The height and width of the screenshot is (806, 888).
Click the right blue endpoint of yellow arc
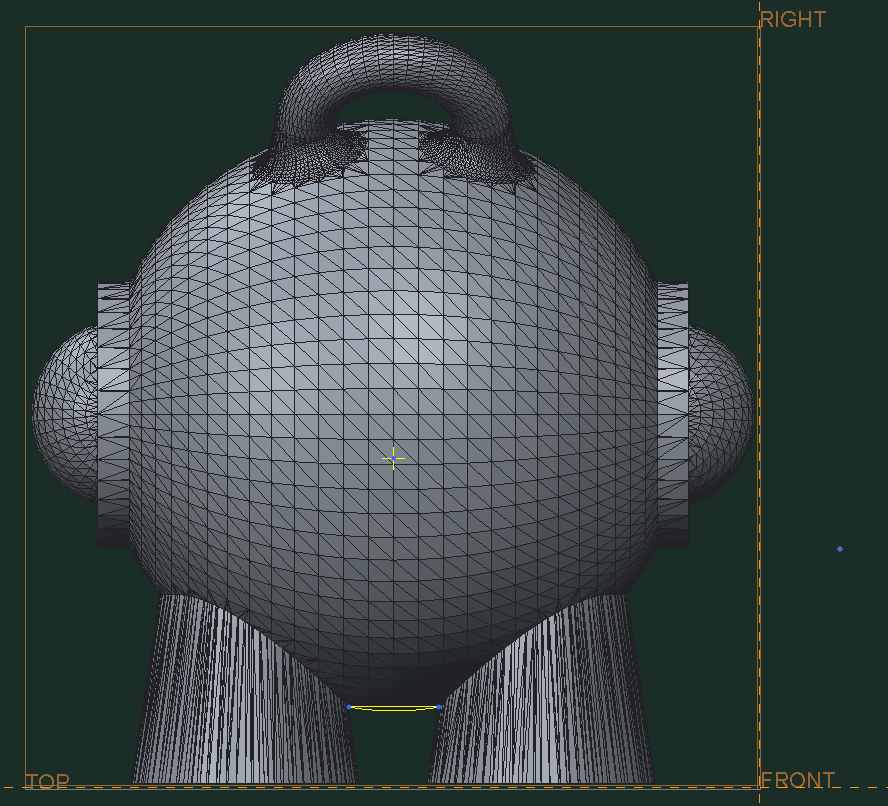[x=440, y=707]
